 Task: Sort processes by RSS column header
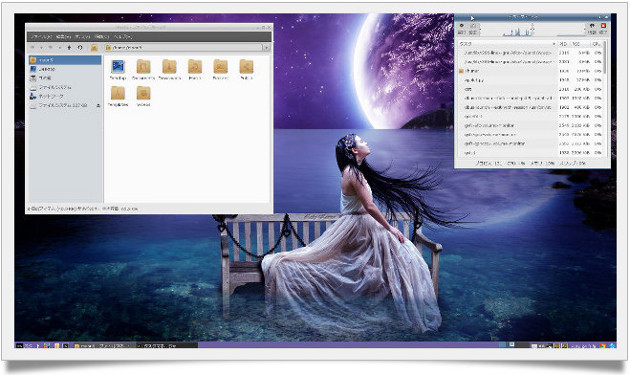click(580, 44)
